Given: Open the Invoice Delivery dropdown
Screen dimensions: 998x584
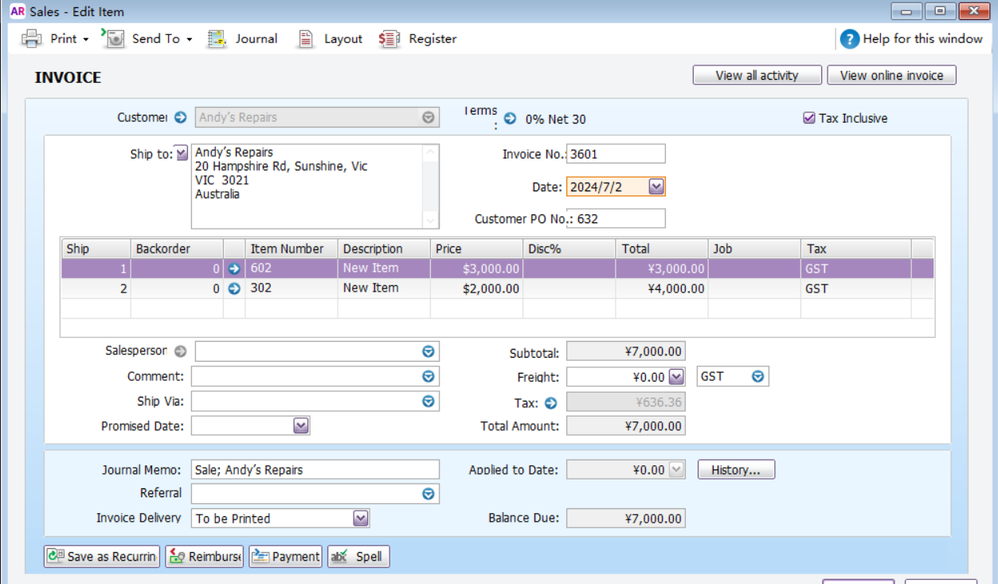Looking at the screenshot, I should pos(361,518).
